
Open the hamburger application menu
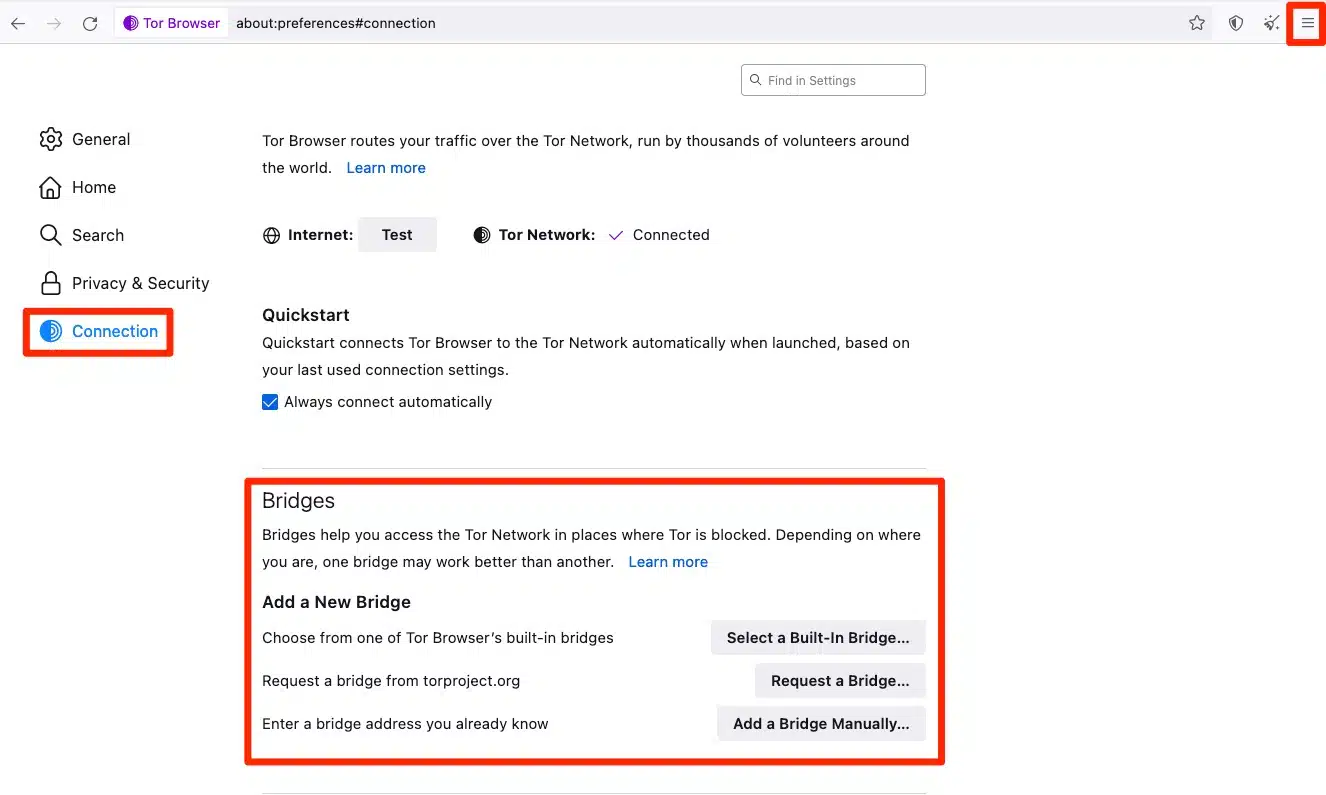pyautogui.click(x=1307, y=23)
